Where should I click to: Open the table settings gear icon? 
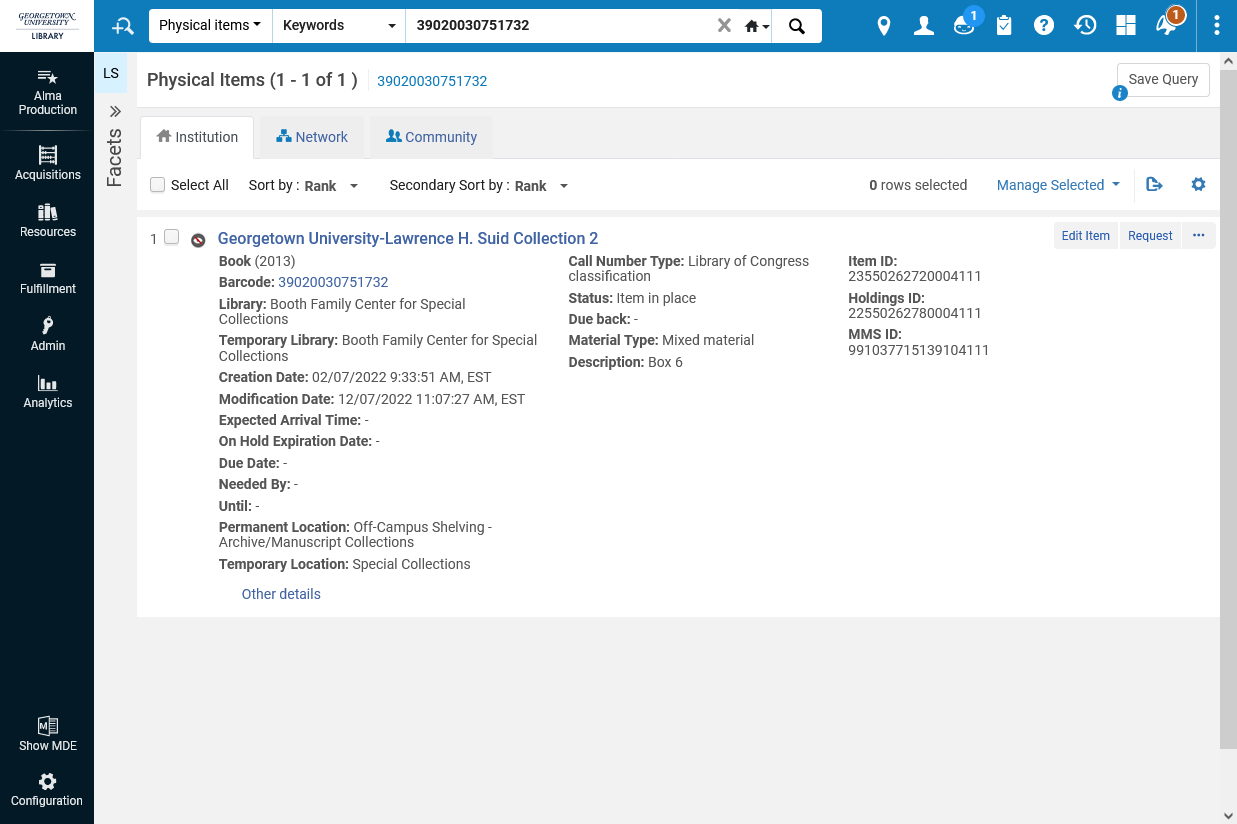(x=1198, y=185)
